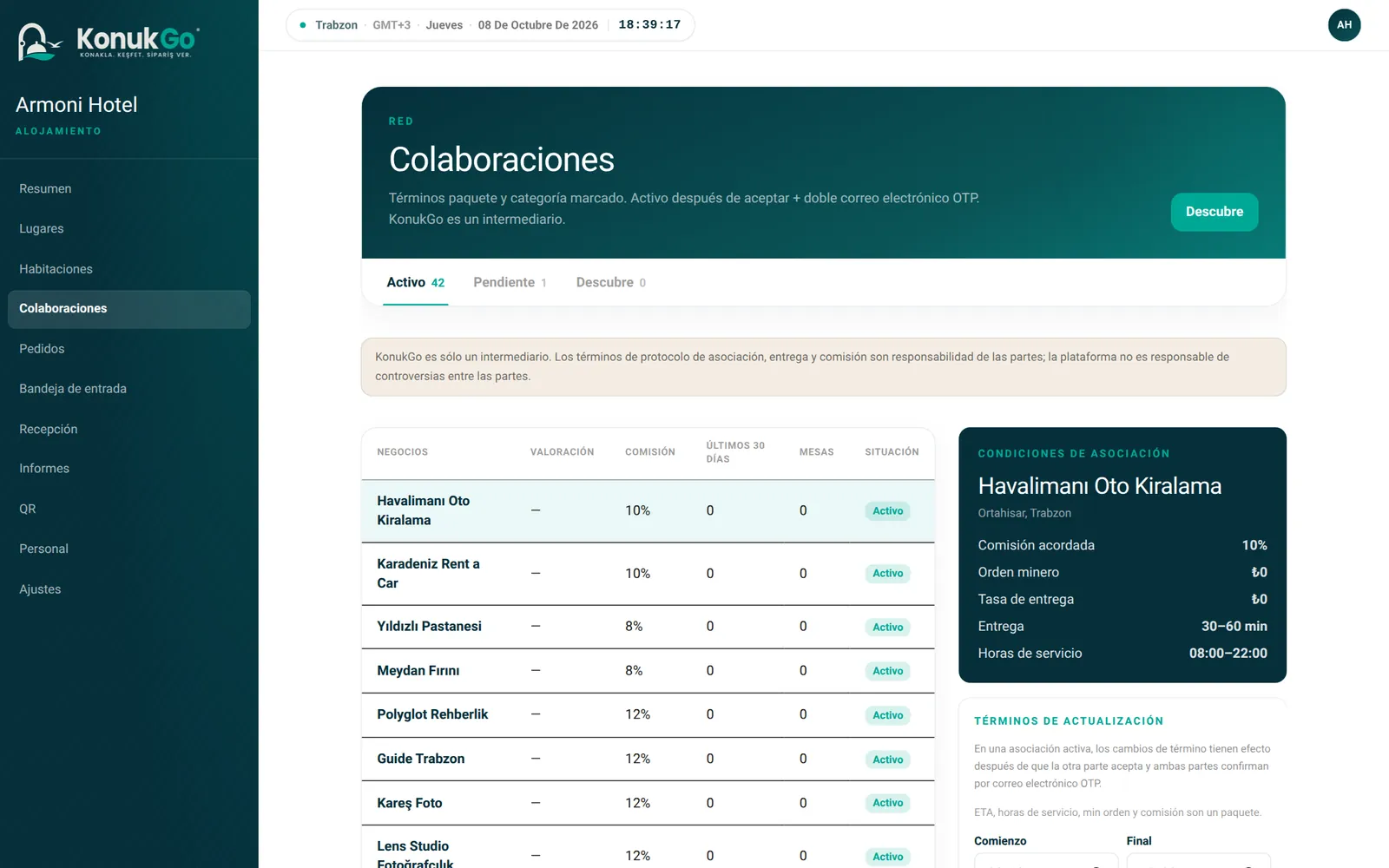Click the 18:39:17 clock display

(649, 25)
